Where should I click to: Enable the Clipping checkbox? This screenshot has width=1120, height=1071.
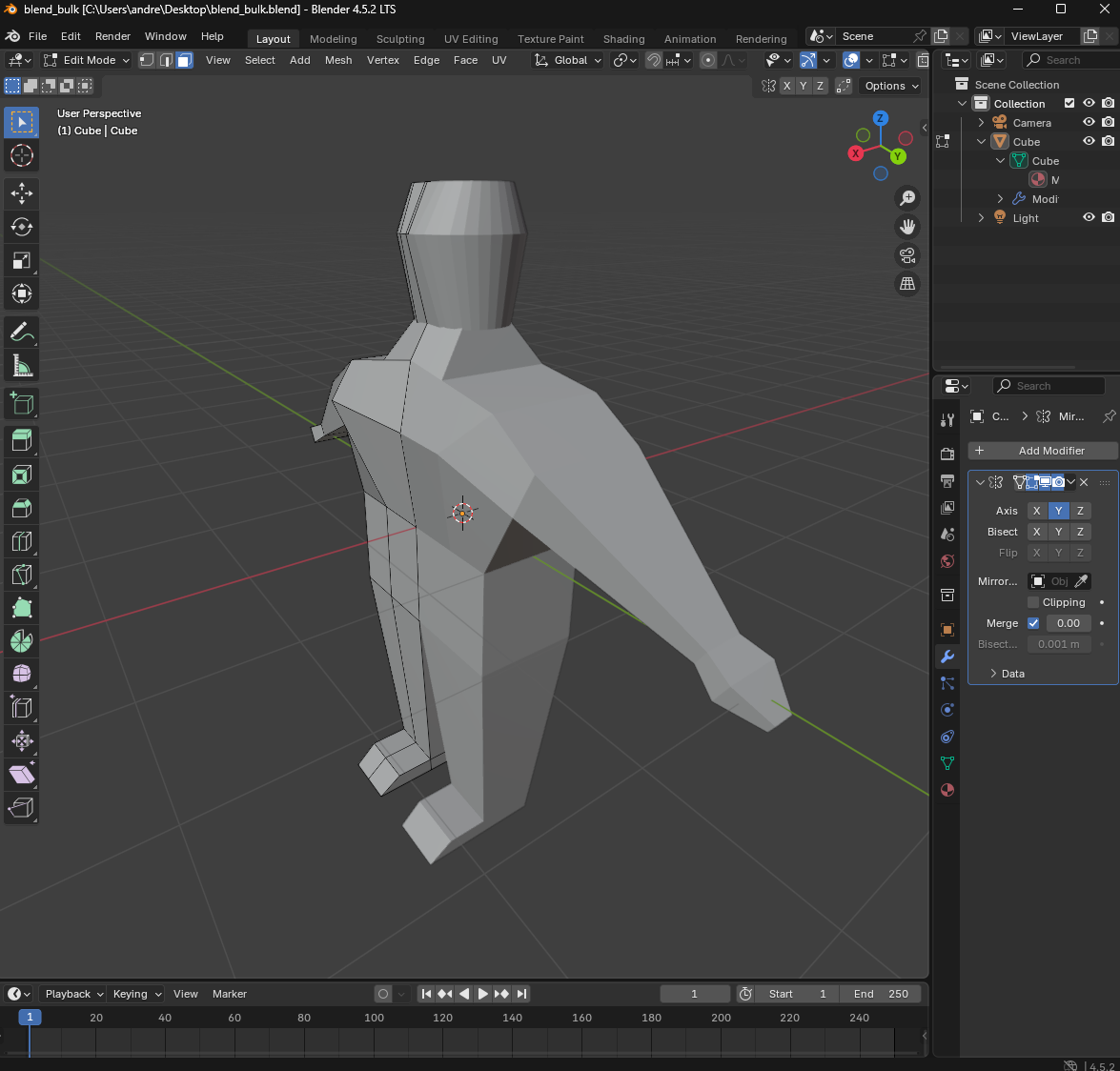point(1033,602)
